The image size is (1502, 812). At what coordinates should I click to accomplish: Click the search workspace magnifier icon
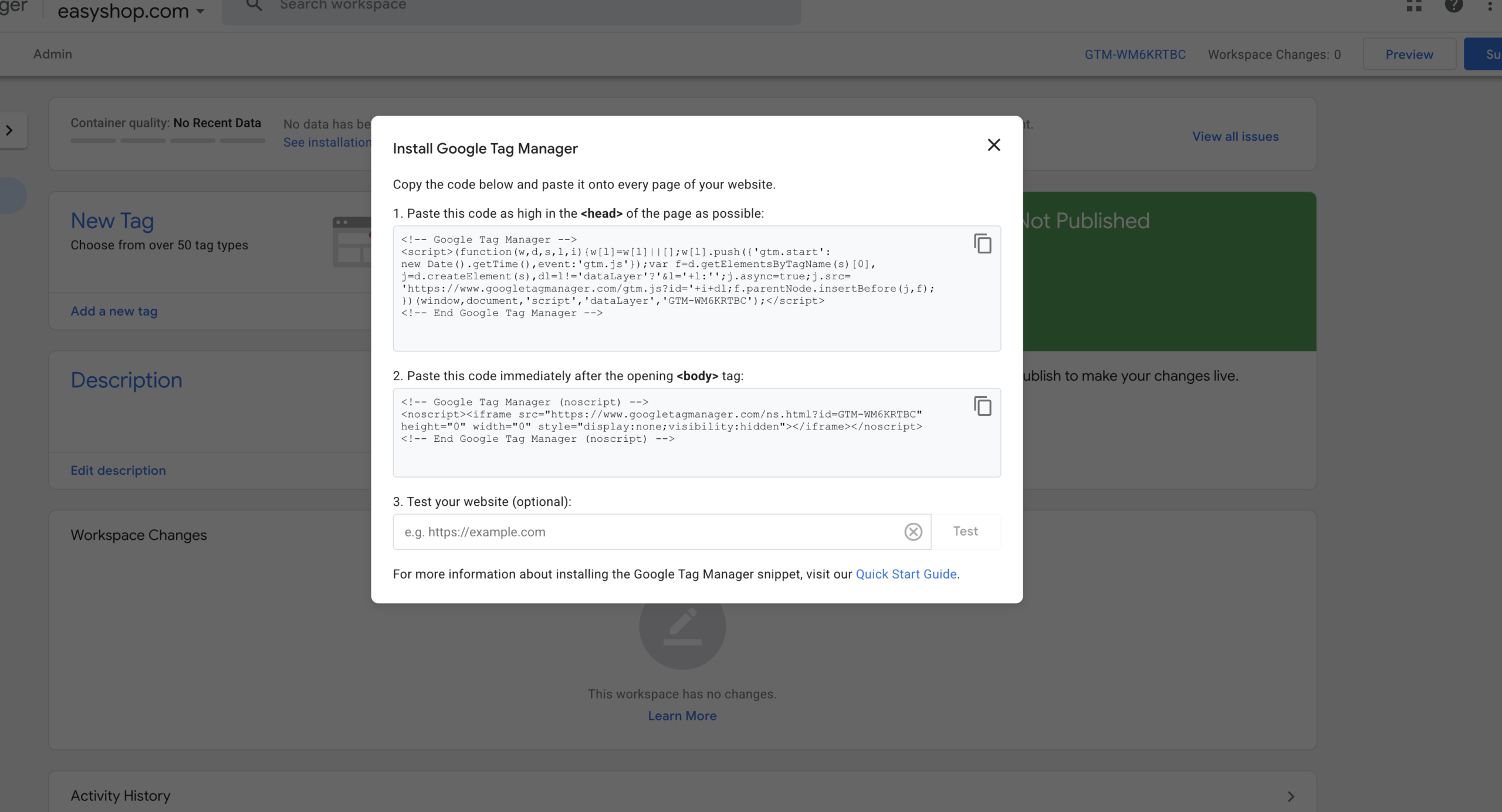pos(254,5)
